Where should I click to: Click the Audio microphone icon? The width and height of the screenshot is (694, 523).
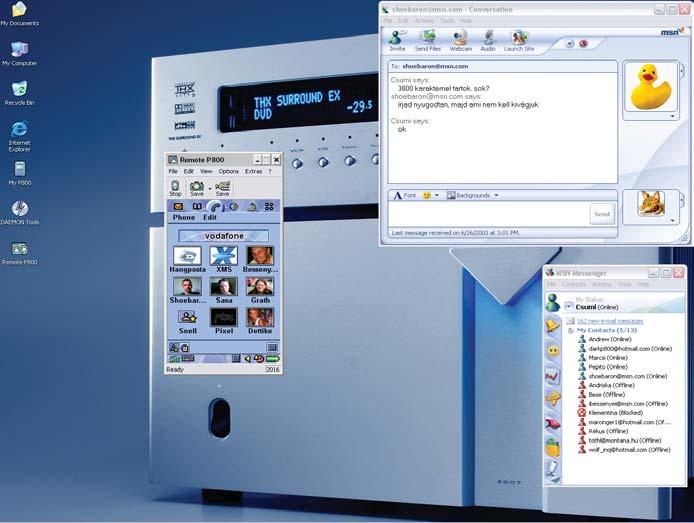488,41
